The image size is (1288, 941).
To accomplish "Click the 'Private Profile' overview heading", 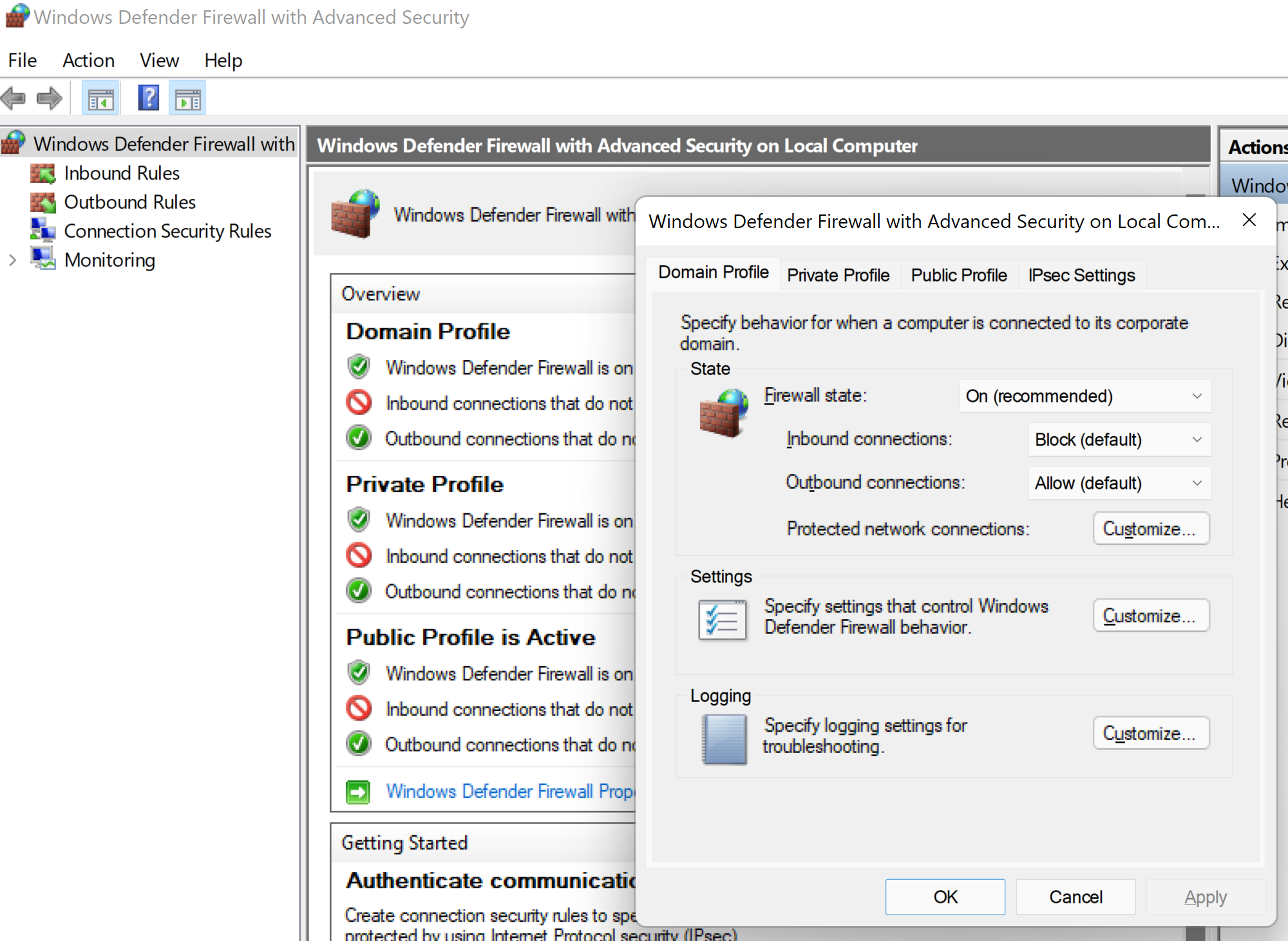I will [424, 484].
